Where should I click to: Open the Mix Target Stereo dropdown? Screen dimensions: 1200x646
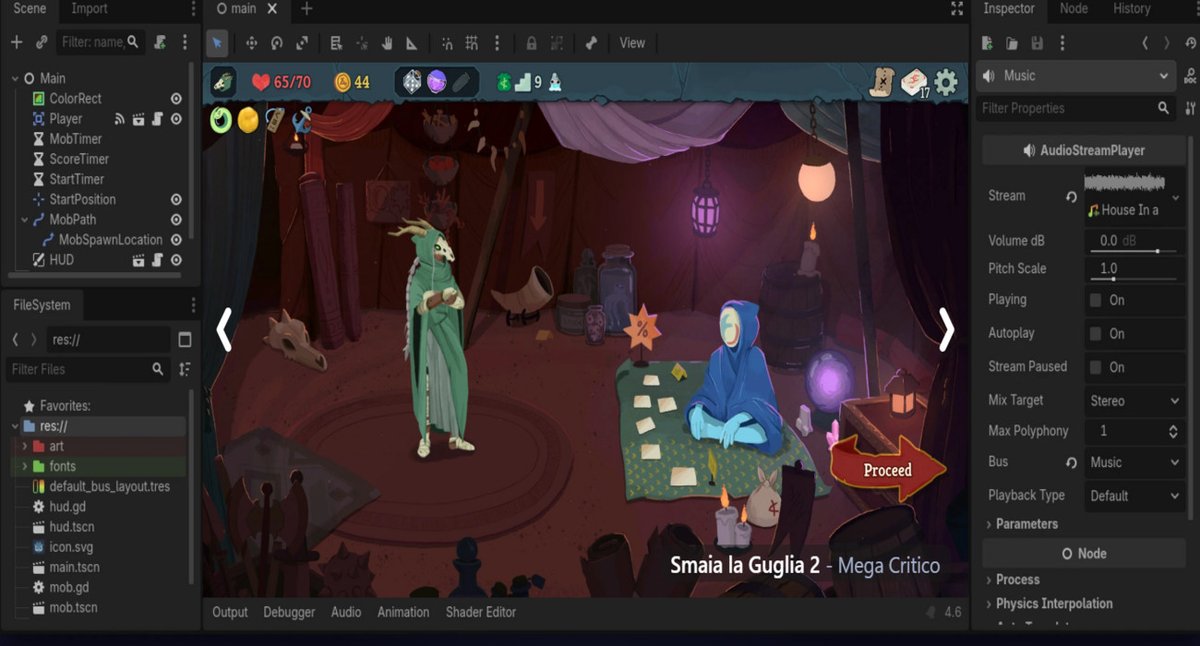pyautogui.click(x=1135, y=401)
